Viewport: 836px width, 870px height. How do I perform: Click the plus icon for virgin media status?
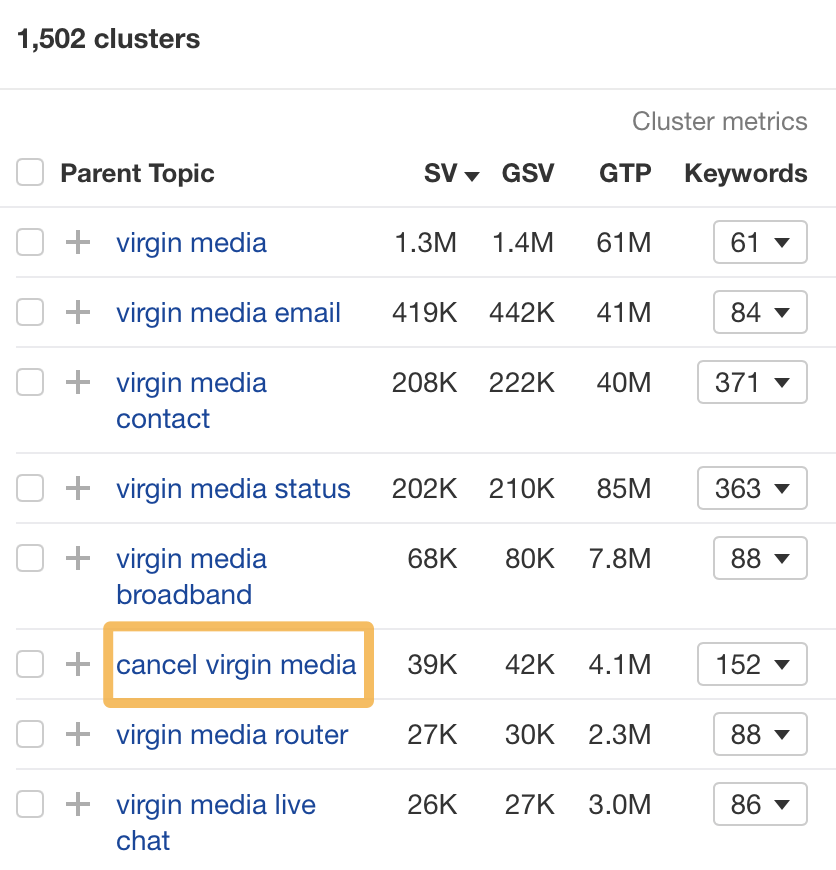77,488
